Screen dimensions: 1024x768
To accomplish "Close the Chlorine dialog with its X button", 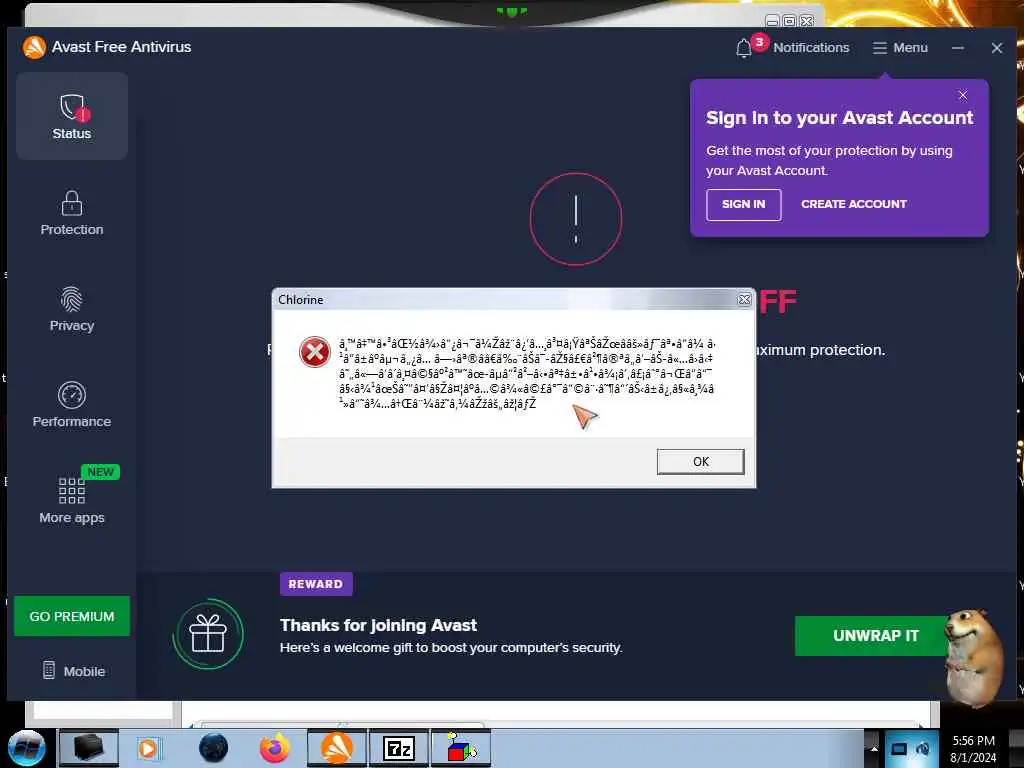I will click(744, 300).
